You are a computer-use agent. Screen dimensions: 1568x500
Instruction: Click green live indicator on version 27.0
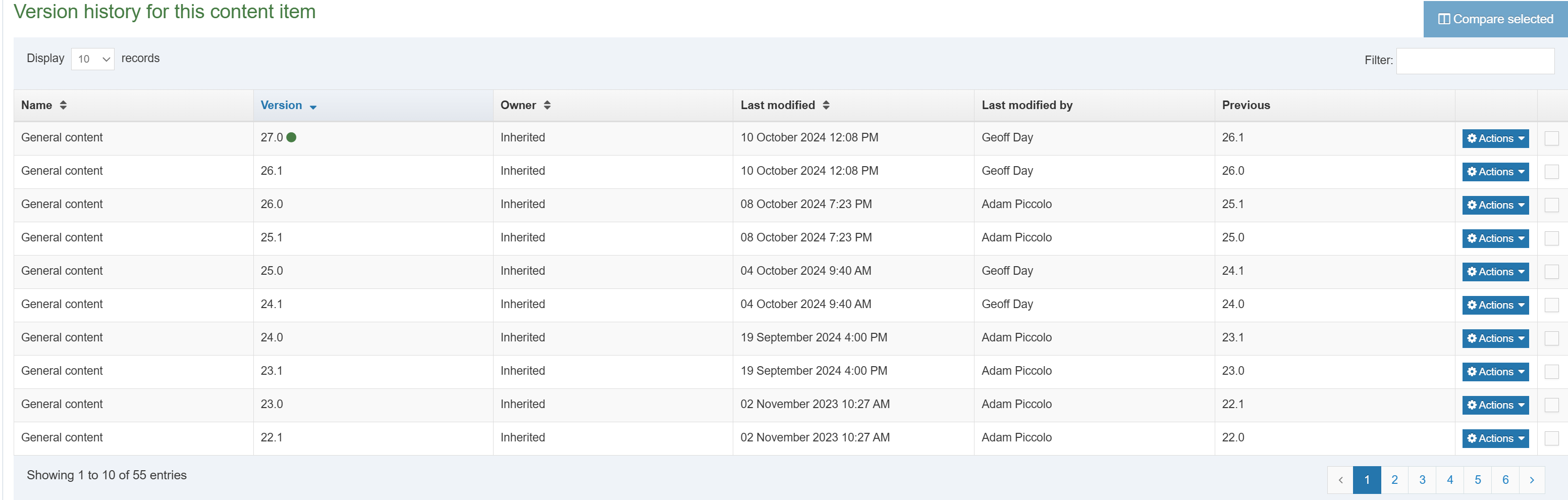point(292,138)
